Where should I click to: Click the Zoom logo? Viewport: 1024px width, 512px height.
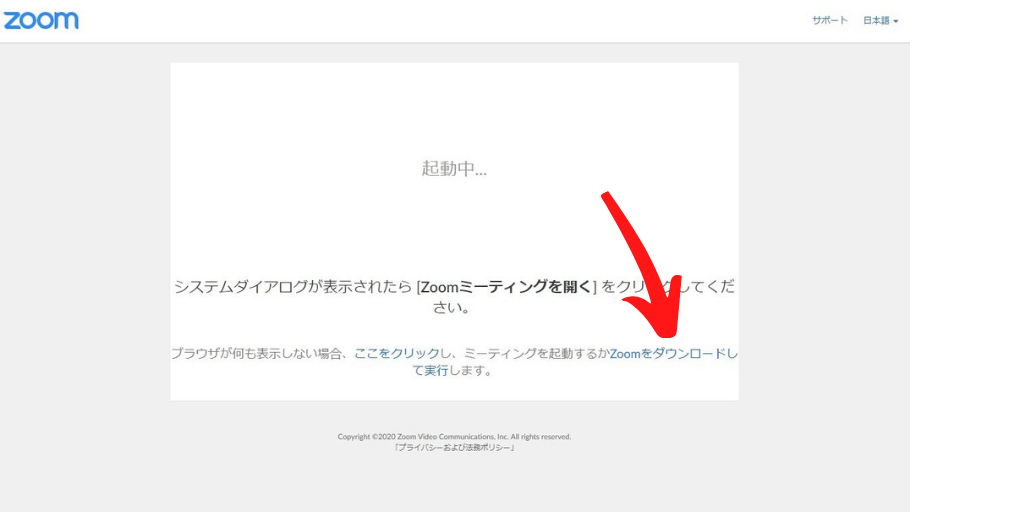tap(41, 20)
